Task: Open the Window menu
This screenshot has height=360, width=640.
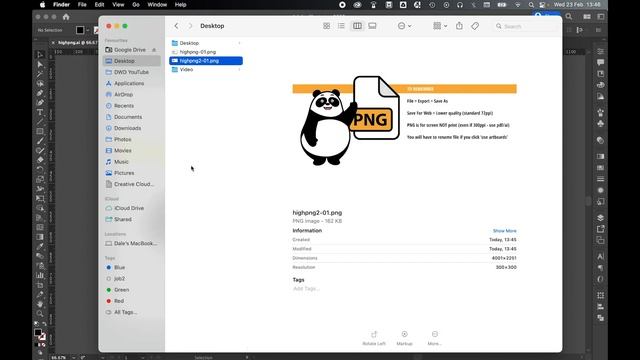Action: point(157,5)
